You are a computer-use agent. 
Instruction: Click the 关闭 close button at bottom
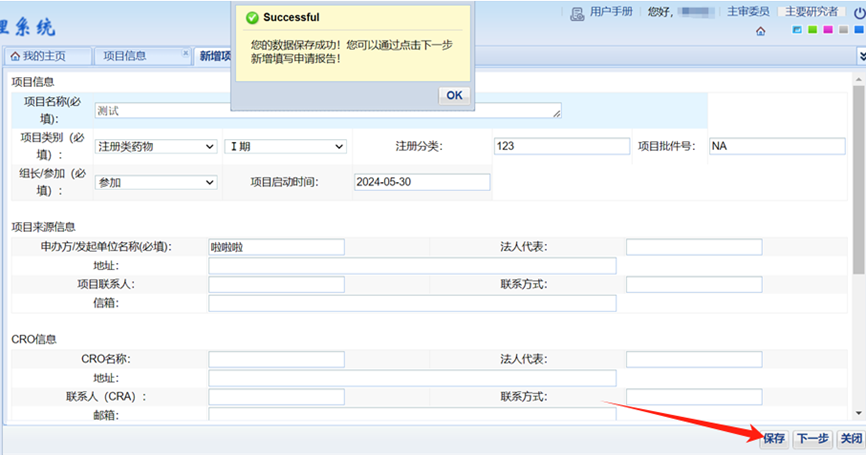point(850,439)
